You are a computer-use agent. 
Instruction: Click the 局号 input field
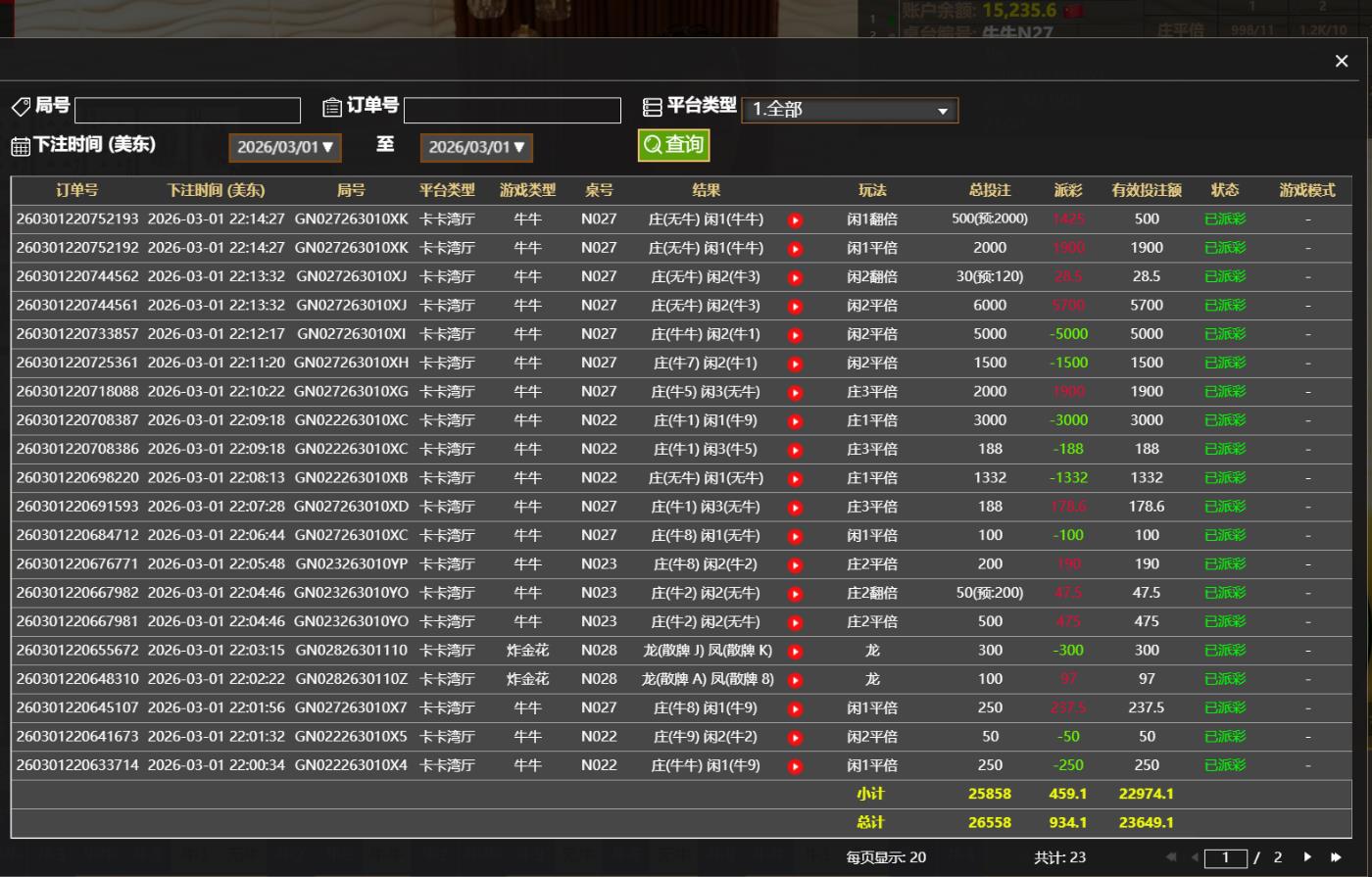[187, 110]
